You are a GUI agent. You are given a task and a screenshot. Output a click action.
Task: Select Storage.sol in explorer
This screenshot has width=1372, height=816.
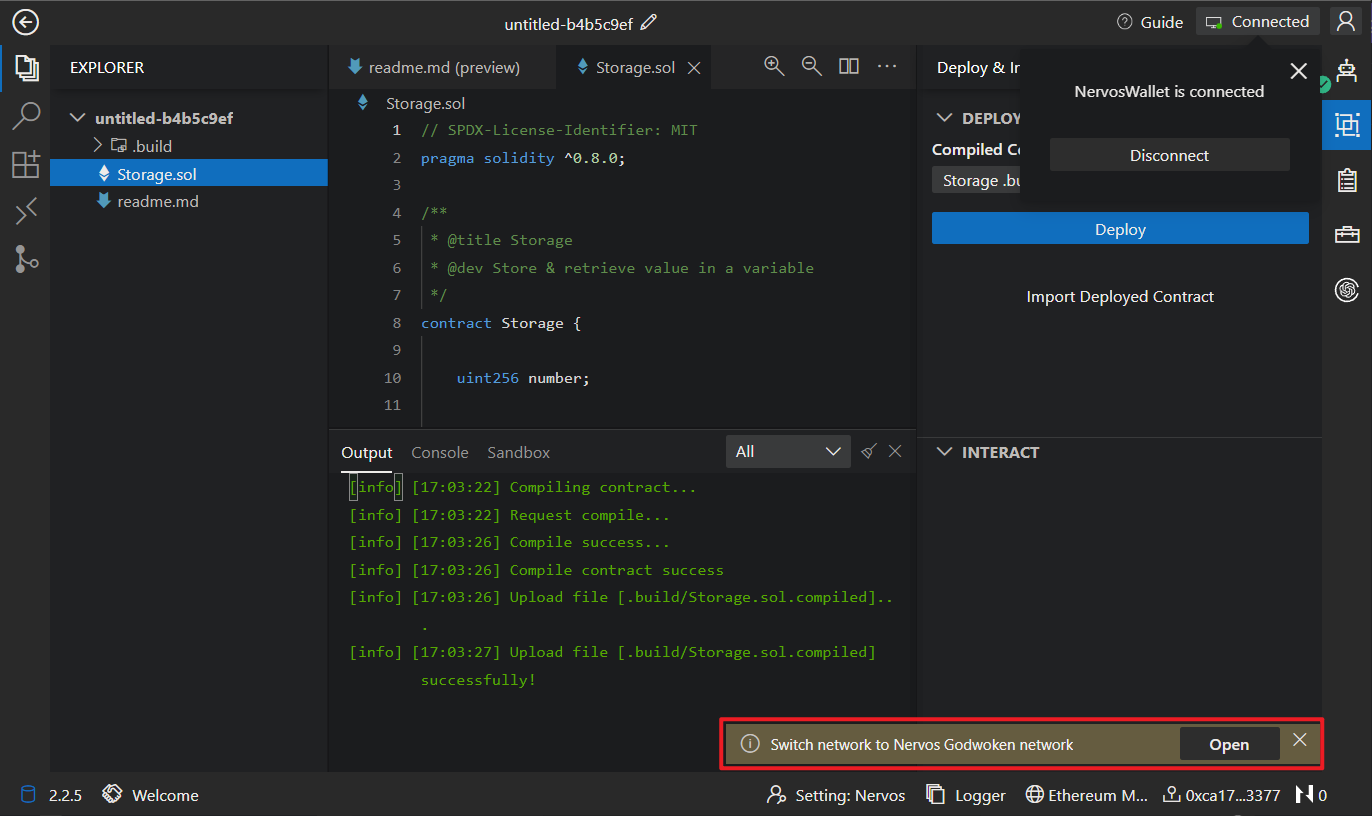pos(189,173)
